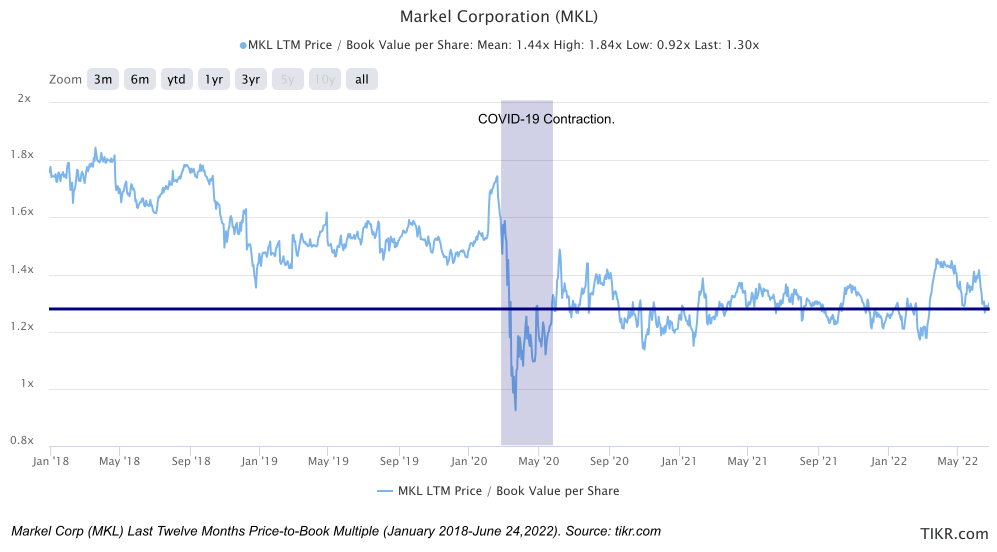Viewport: 997px width, 552px height.
Task: Click the Markel Corporation (MKL) chart title
Action: pyautogui.click(x=499, y=17)
